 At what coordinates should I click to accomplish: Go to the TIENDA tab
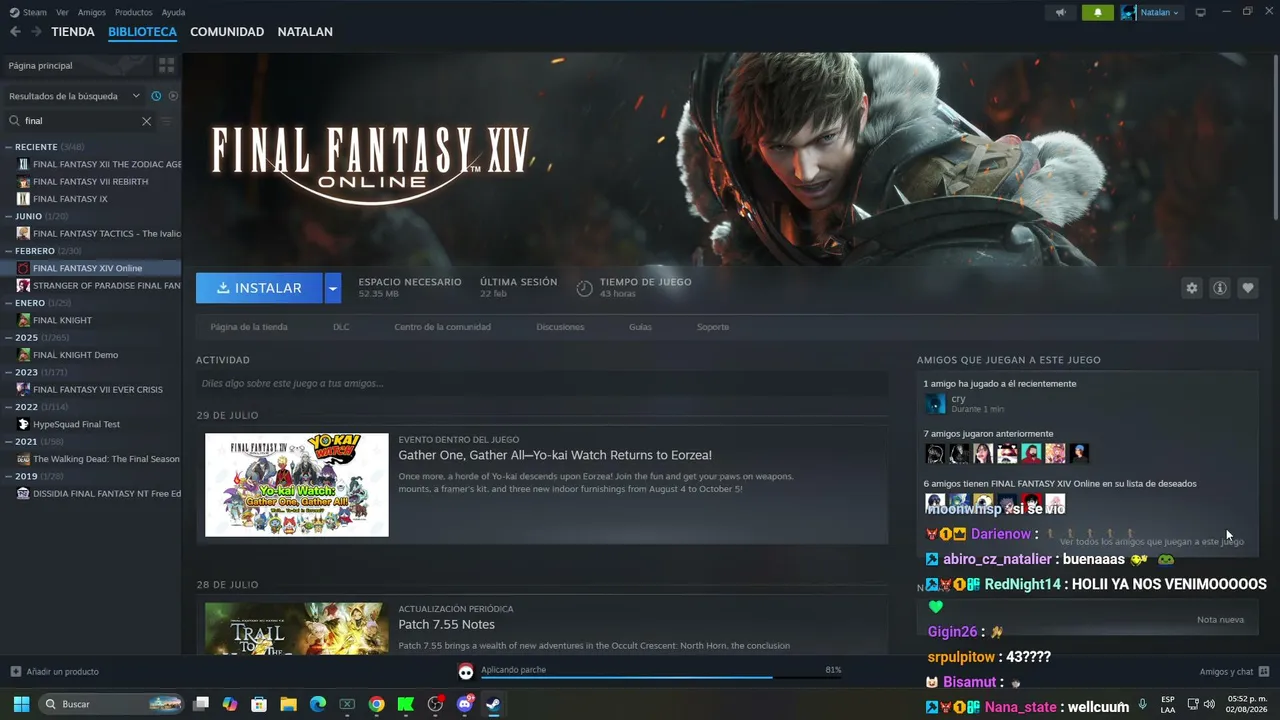click(73, 32)
